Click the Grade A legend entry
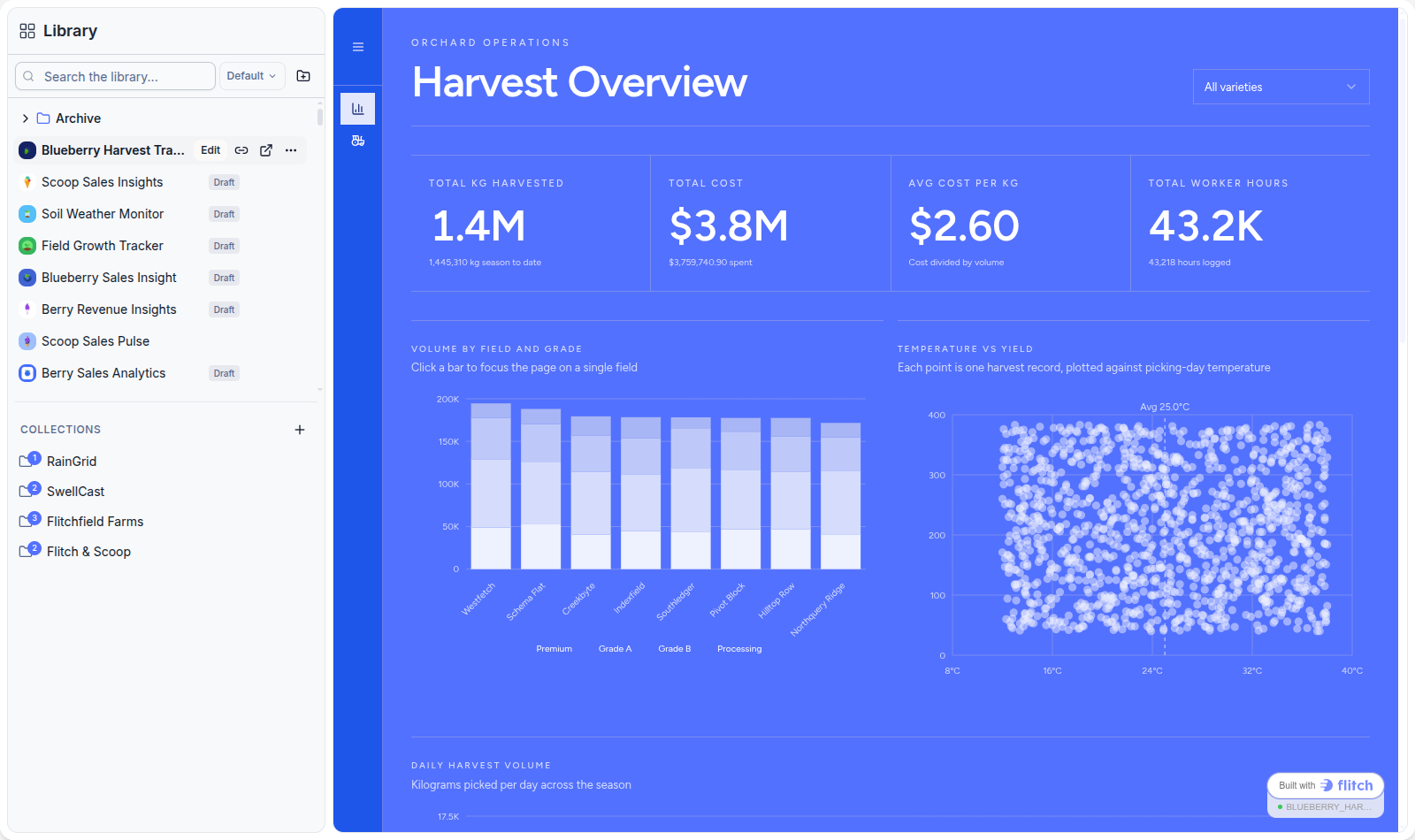1415x840 pixels. point(615,649)
